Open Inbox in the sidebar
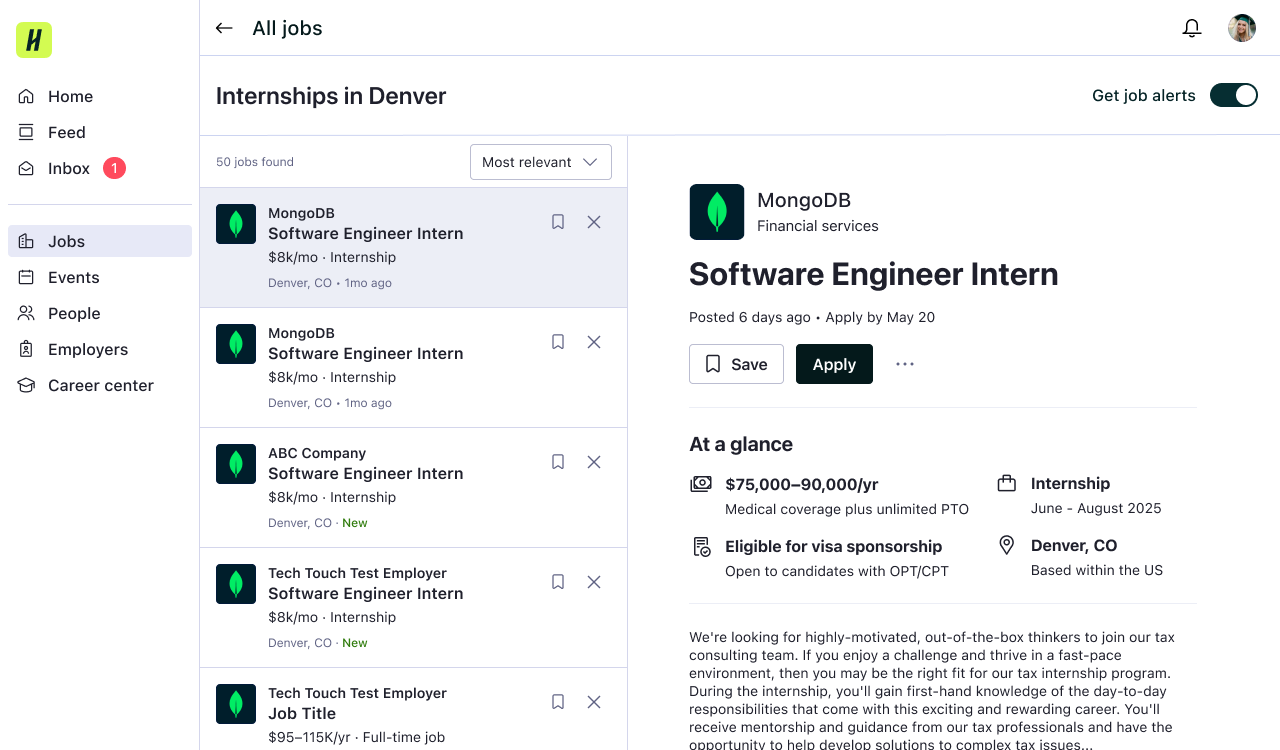The width and height of the screenshot is (1280, 750). point(100,168)
